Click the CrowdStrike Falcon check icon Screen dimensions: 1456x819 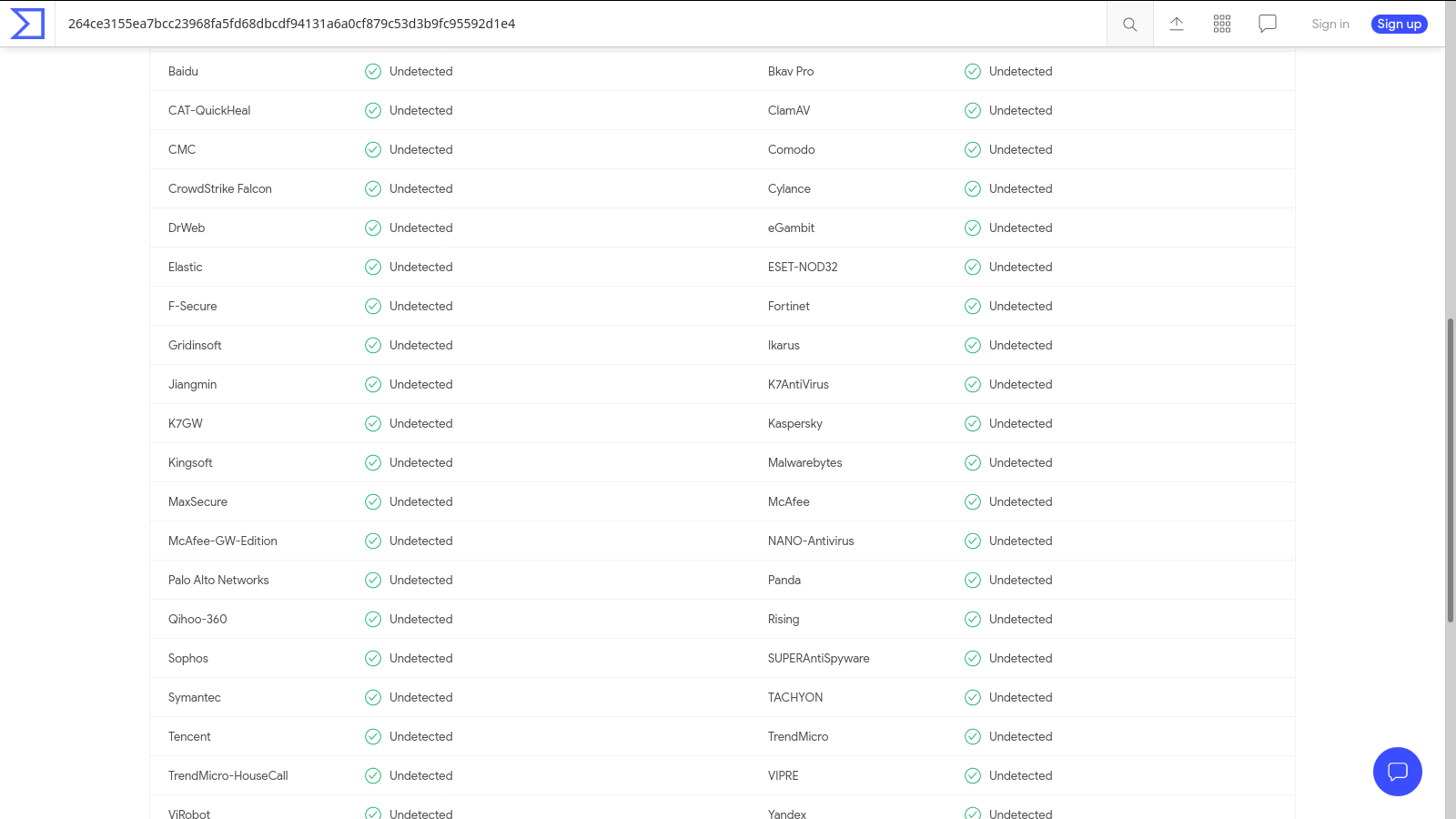click(372, 188)
